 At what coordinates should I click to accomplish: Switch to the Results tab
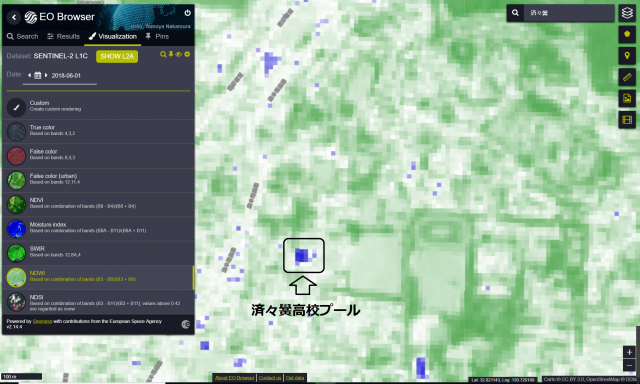click(x=63, y=36)
